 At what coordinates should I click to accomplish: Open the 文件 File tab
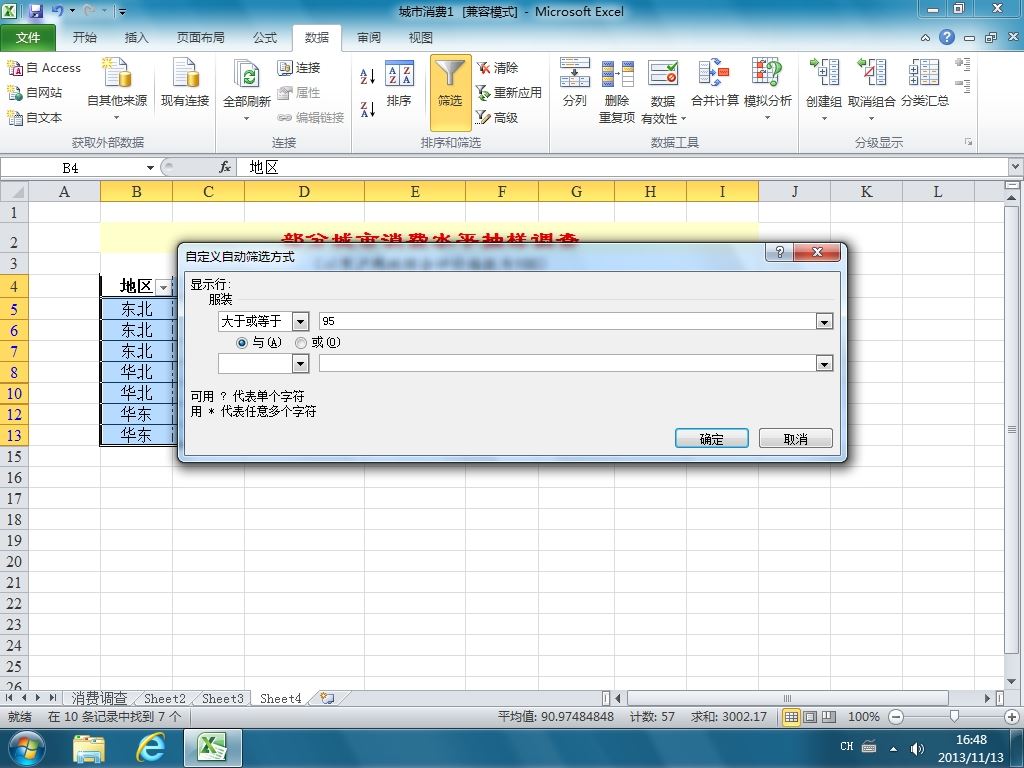(x=27, y=37)
